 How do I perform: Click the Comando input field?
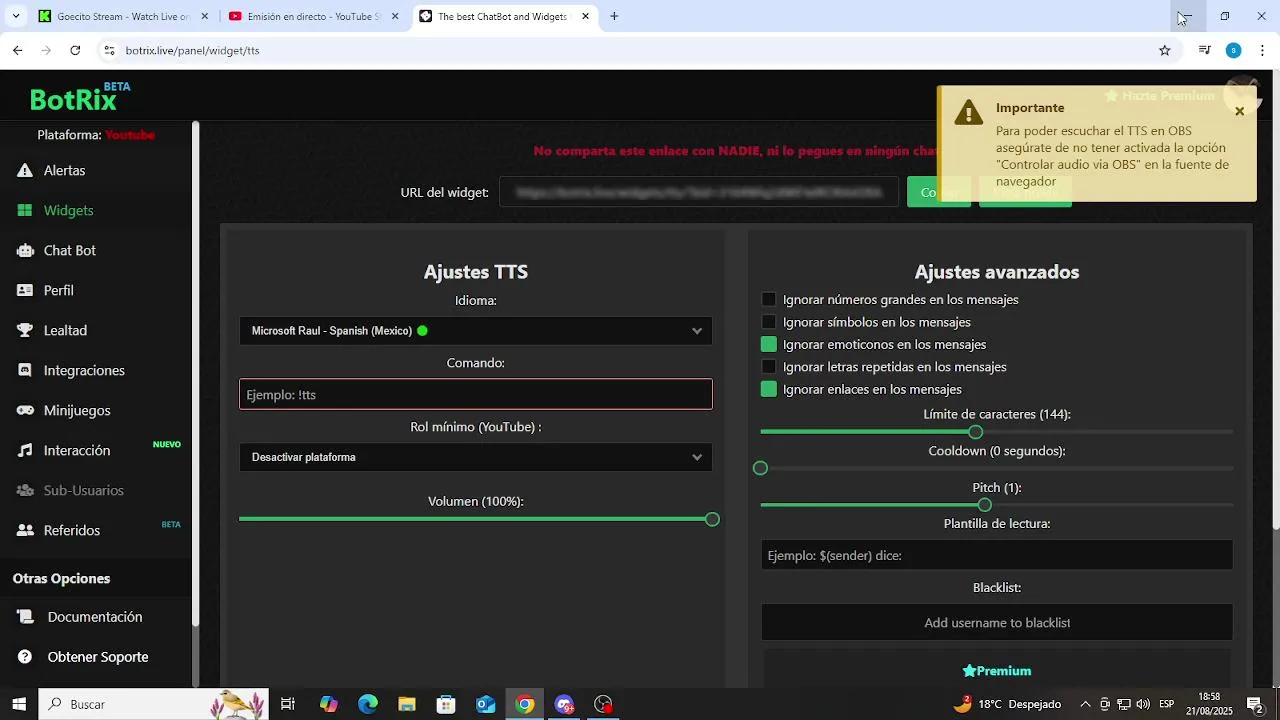476,394
